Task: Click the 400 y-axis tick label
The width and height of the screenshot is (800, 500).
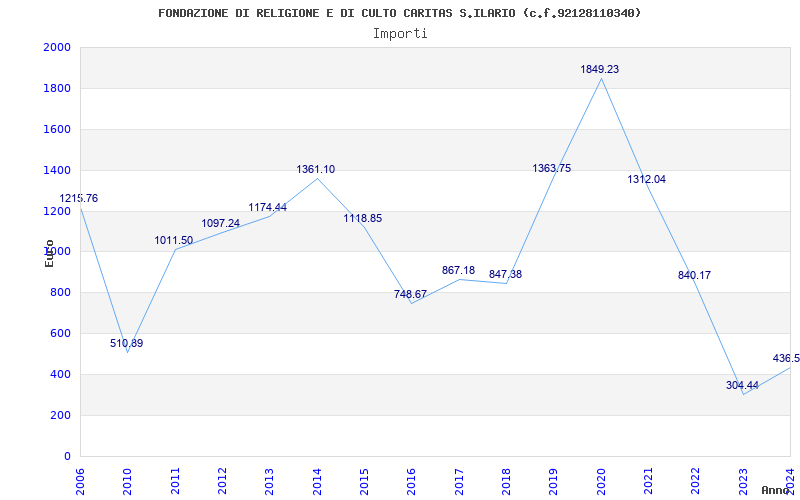Action: 60,374
